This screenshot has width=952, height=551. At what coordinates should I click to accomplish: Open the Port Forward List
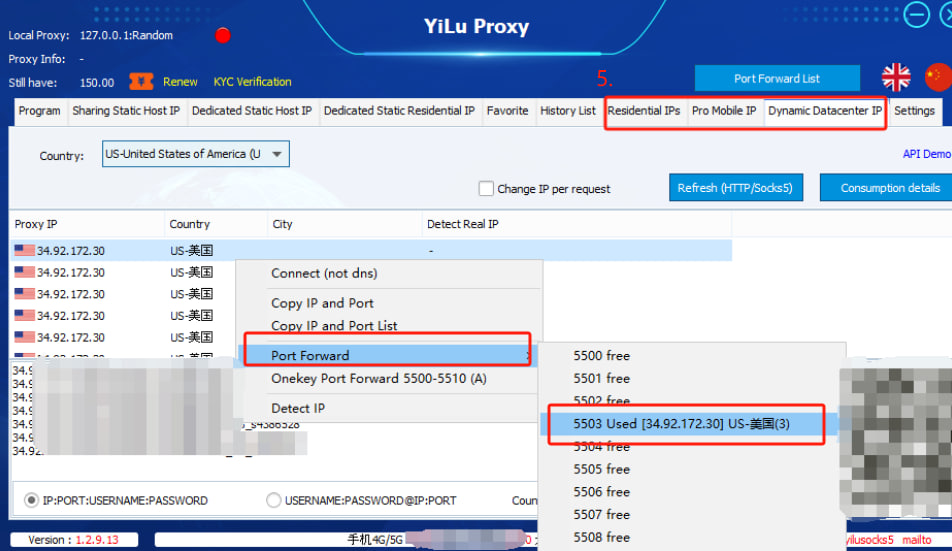click(x=777, y=78)
